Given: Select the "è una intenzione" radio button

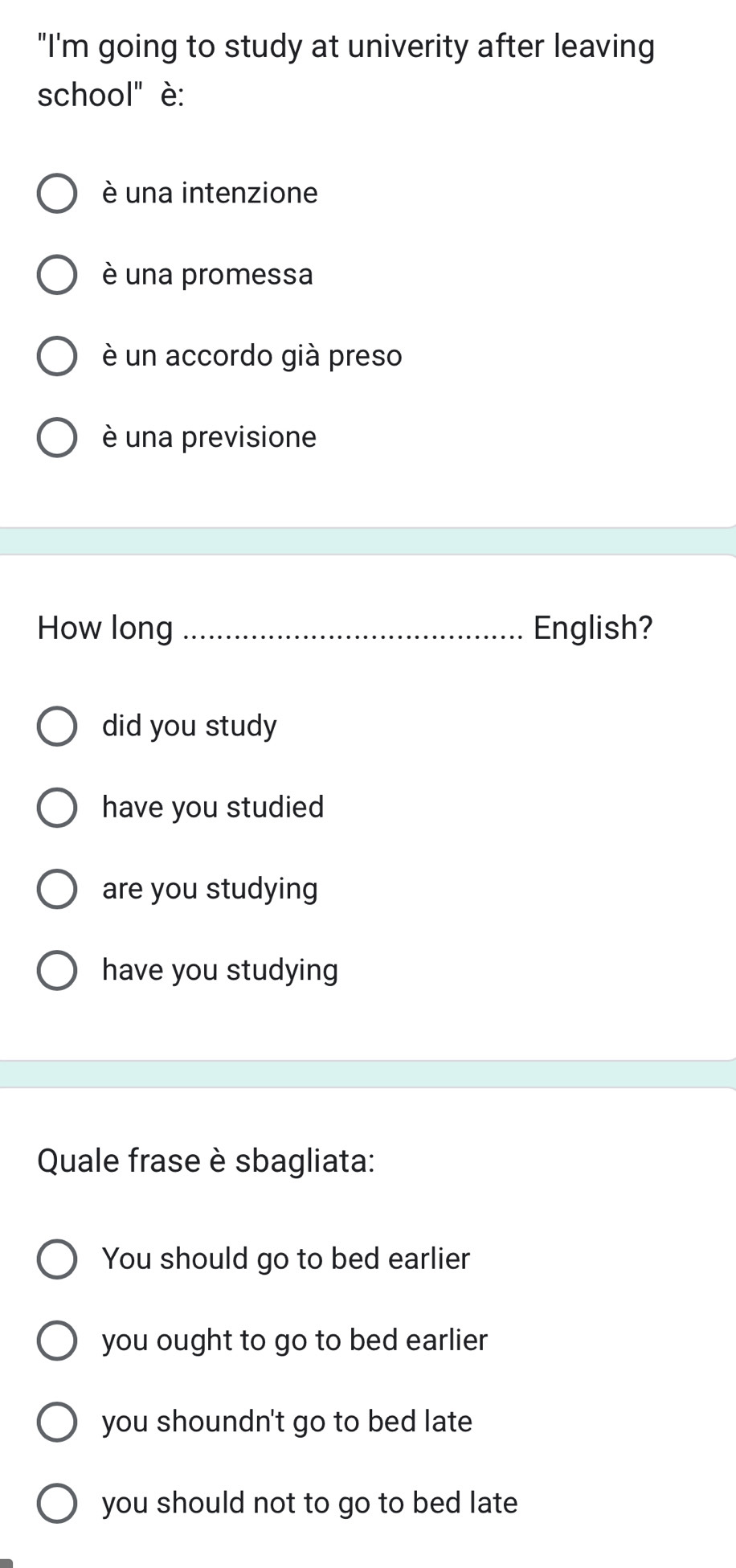Looking at the screenshot, I should point(57,194).
